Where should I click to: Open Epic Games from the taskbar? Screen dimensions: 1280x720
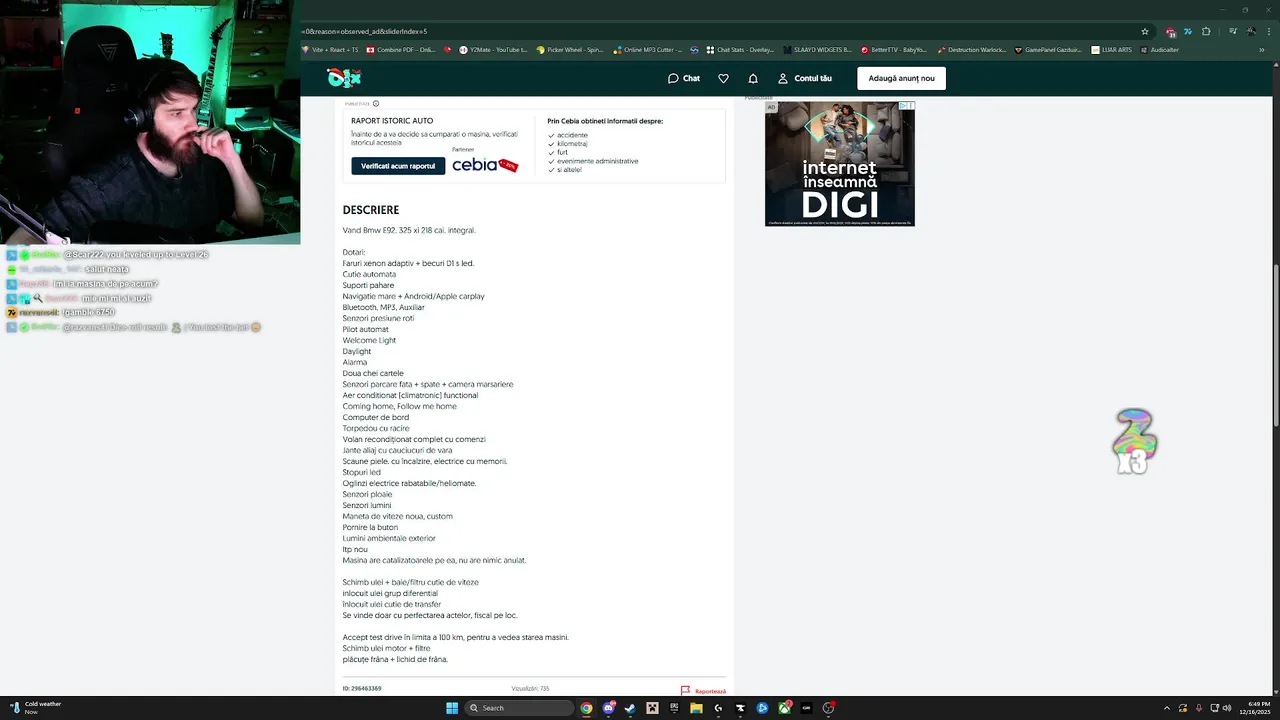click(x=674, y=708)
